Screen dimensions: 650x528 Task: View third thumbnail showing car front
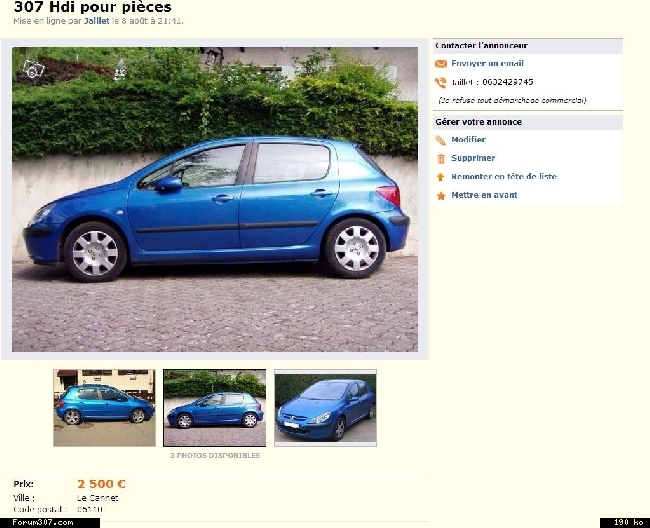coord(325,408)
